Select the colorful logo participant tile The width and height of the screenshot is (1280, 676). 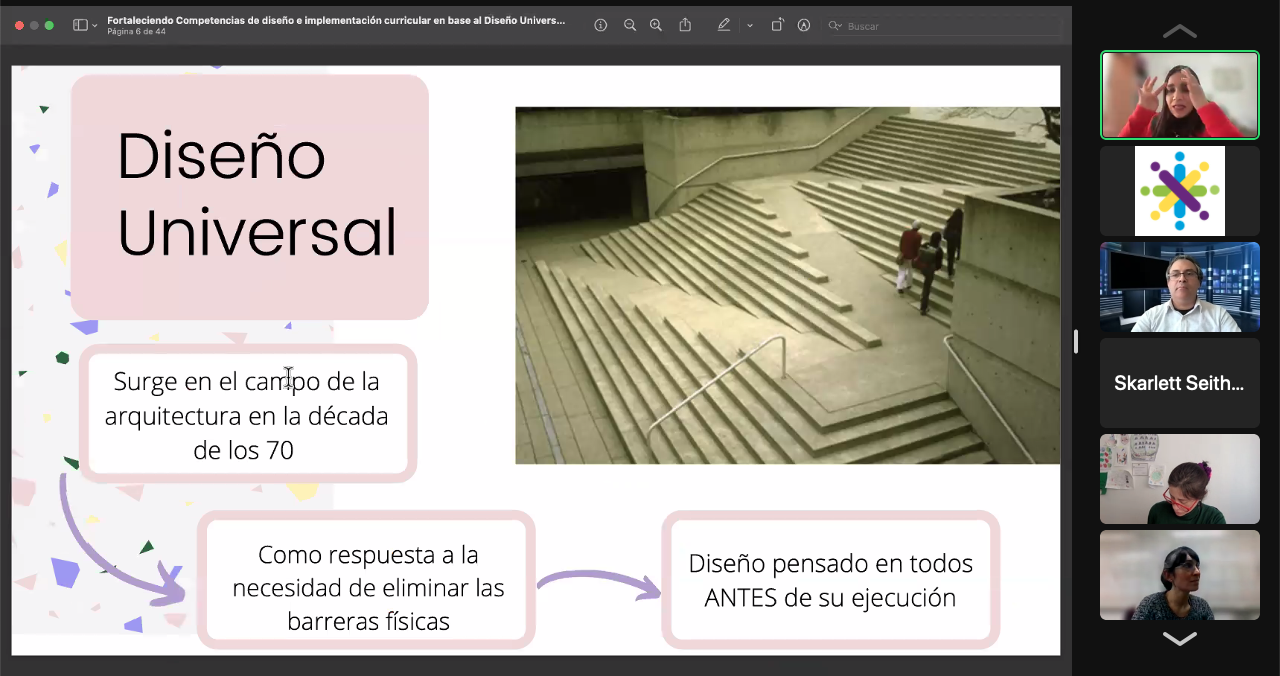point(1179,191)
